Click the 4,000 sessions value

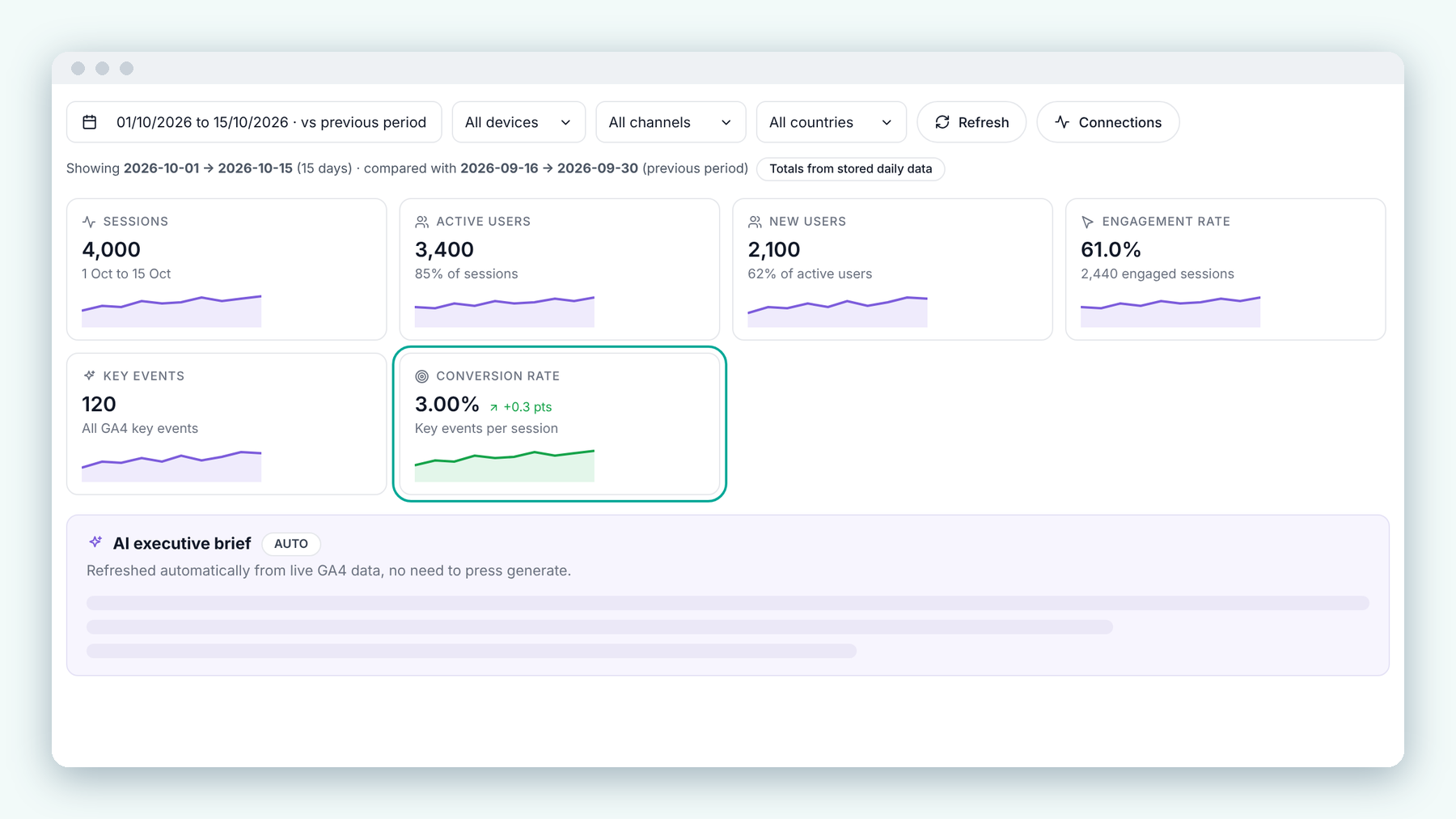(x=112, y=250)
